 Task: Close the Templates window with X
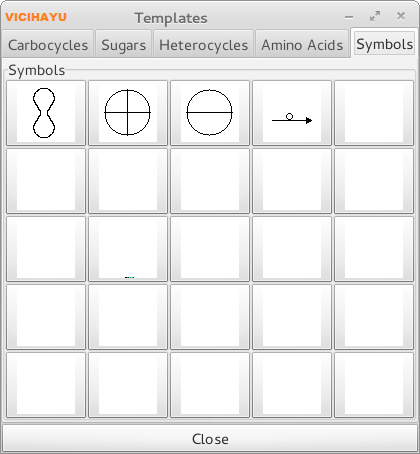(401, 16)
